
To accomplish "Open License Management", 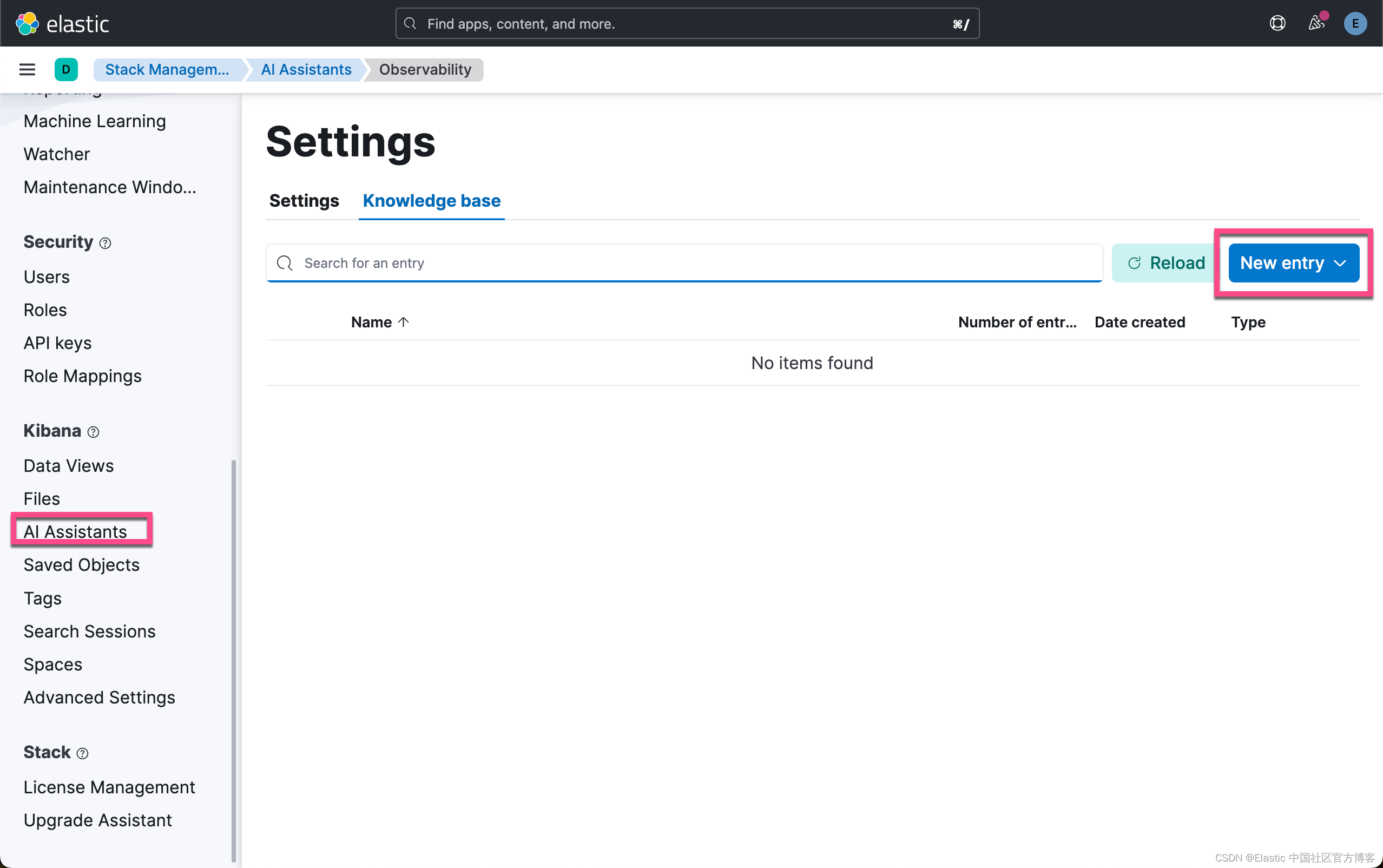I will tap(109, 787).
